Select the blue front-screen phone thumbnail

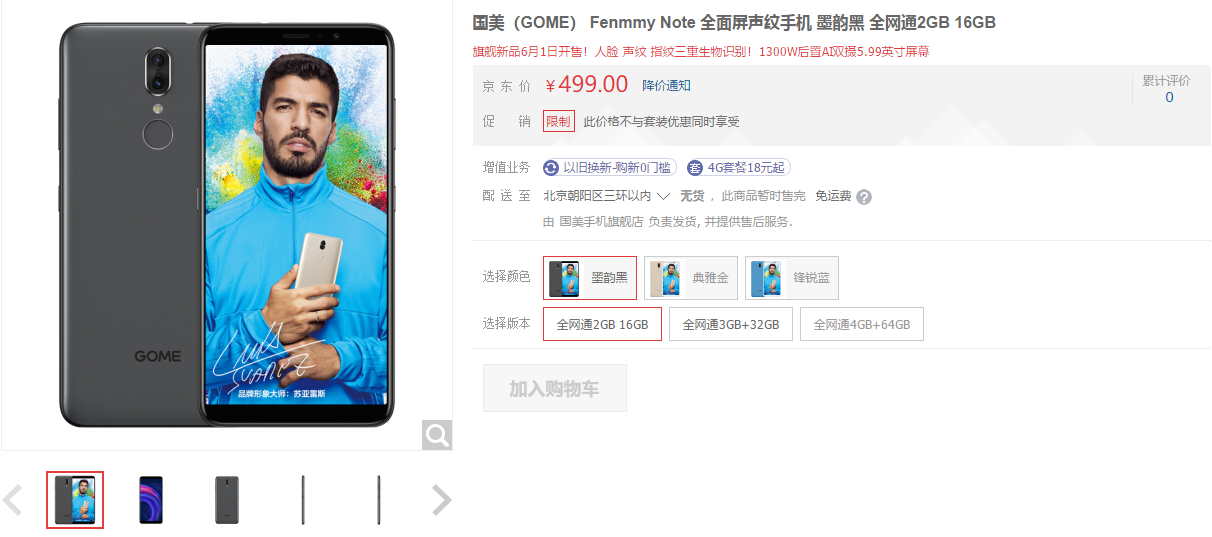(151, 500)
